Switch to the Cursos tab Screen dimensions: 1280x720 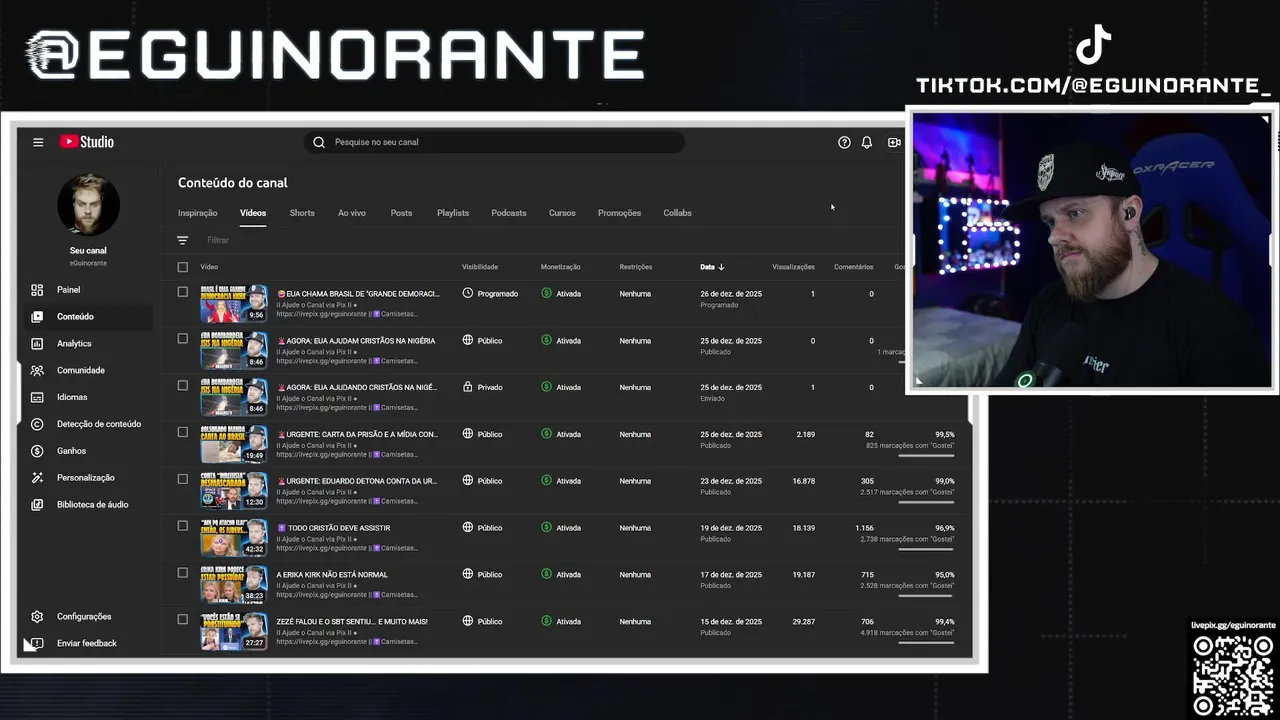(562, 213)
